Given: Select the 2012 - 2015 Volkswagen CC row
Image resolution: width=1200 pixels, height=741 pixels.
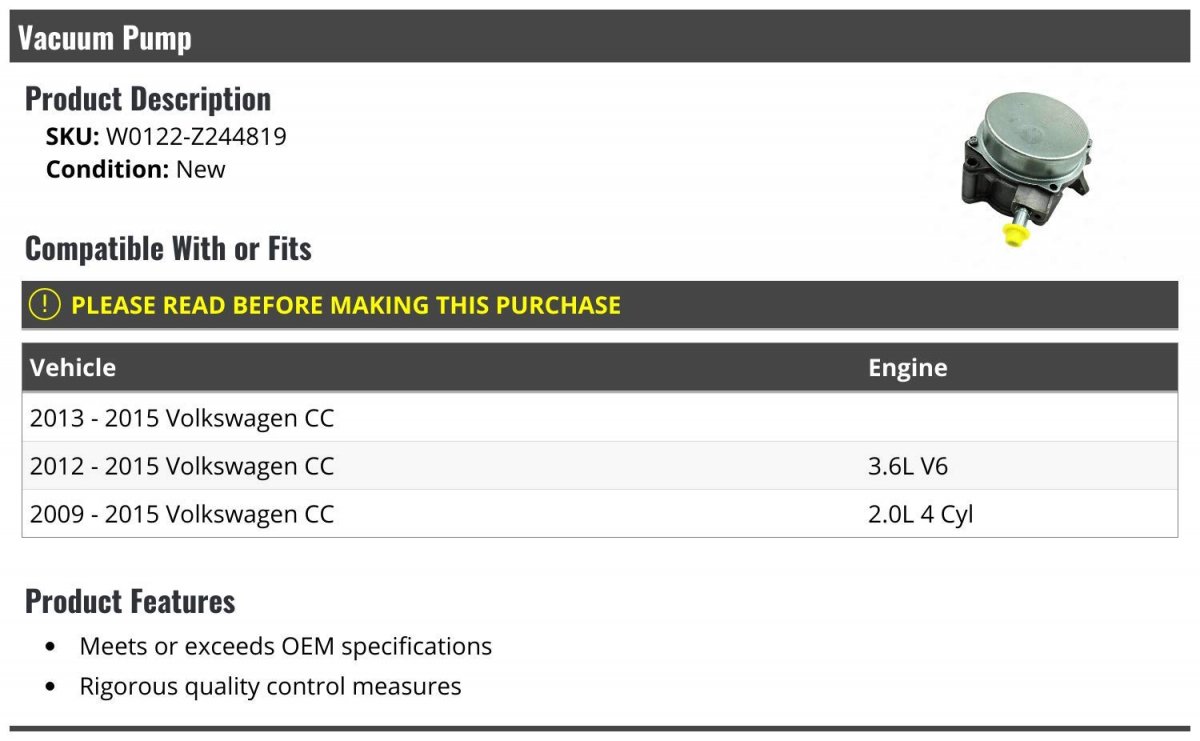Looking at the screenshot, I should pos(182,466).
